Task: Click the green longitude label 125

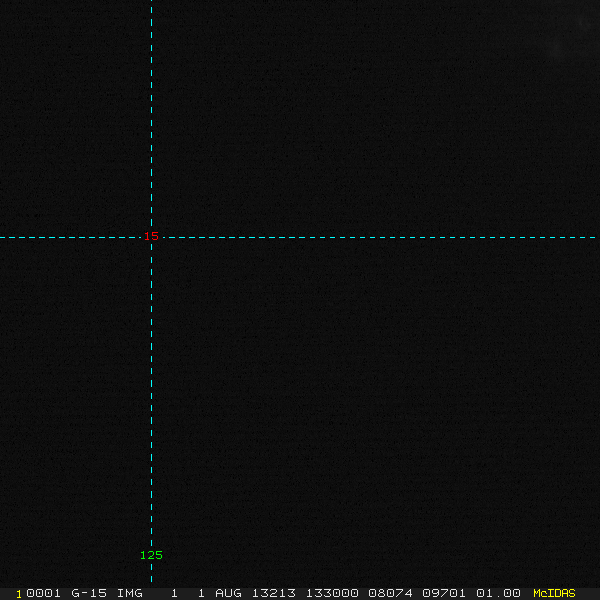Action: coord(151,555)
